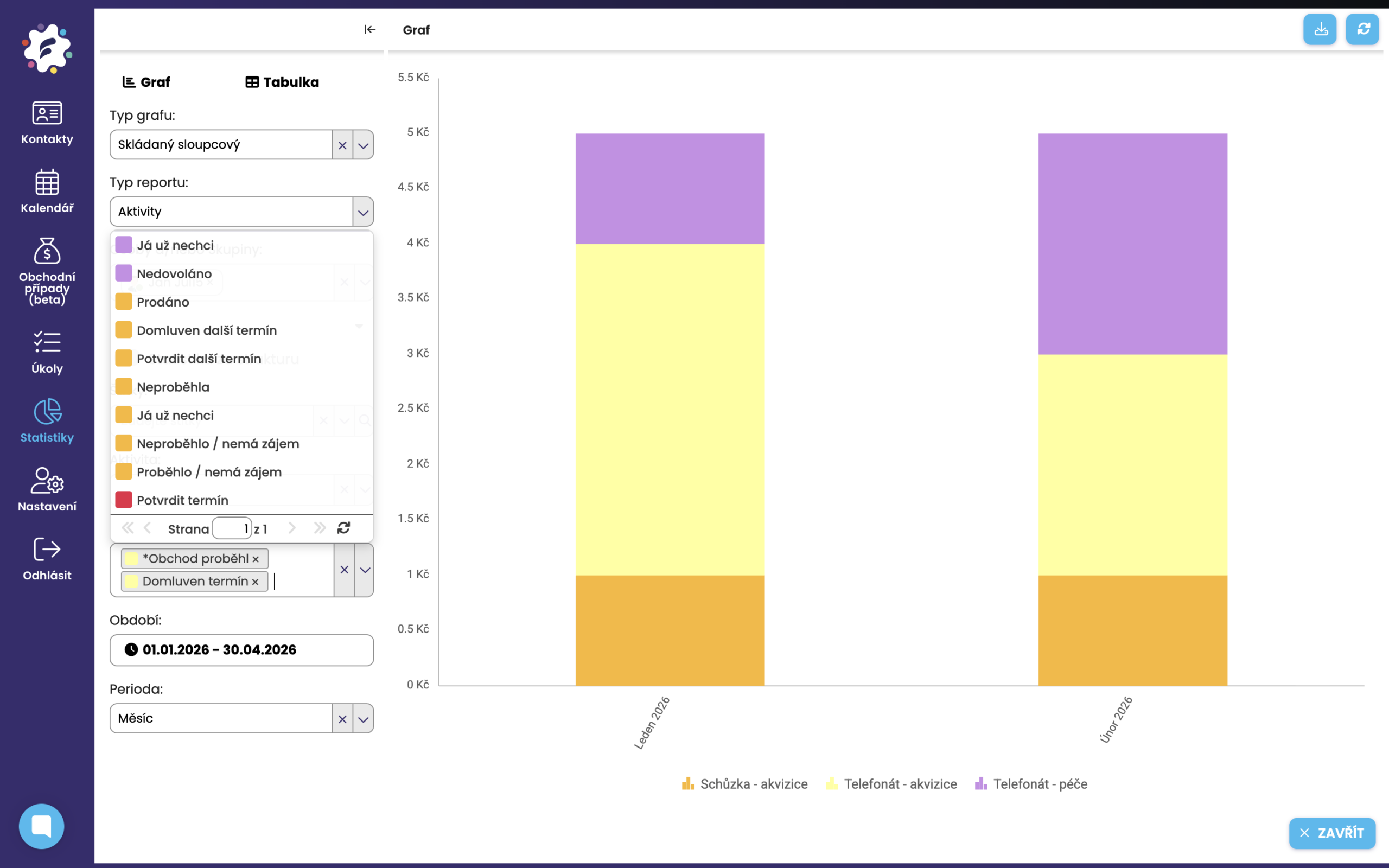
Task: Toggle Telefonát - akvizice legend series
Action: [x=891, y=784]
